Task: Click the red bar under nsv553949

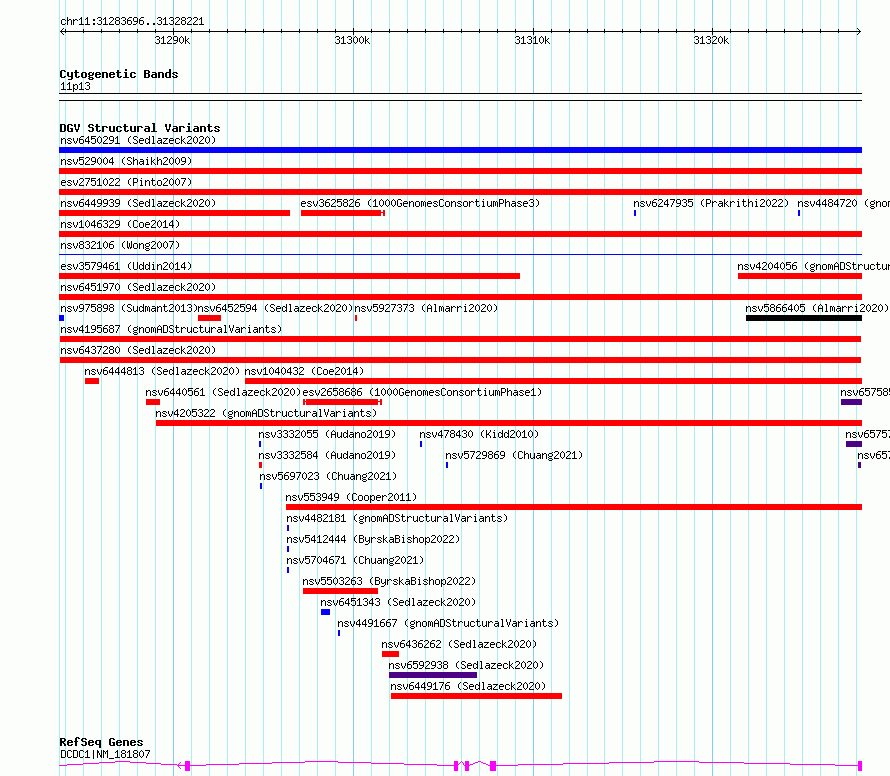Action: [574, 507]
